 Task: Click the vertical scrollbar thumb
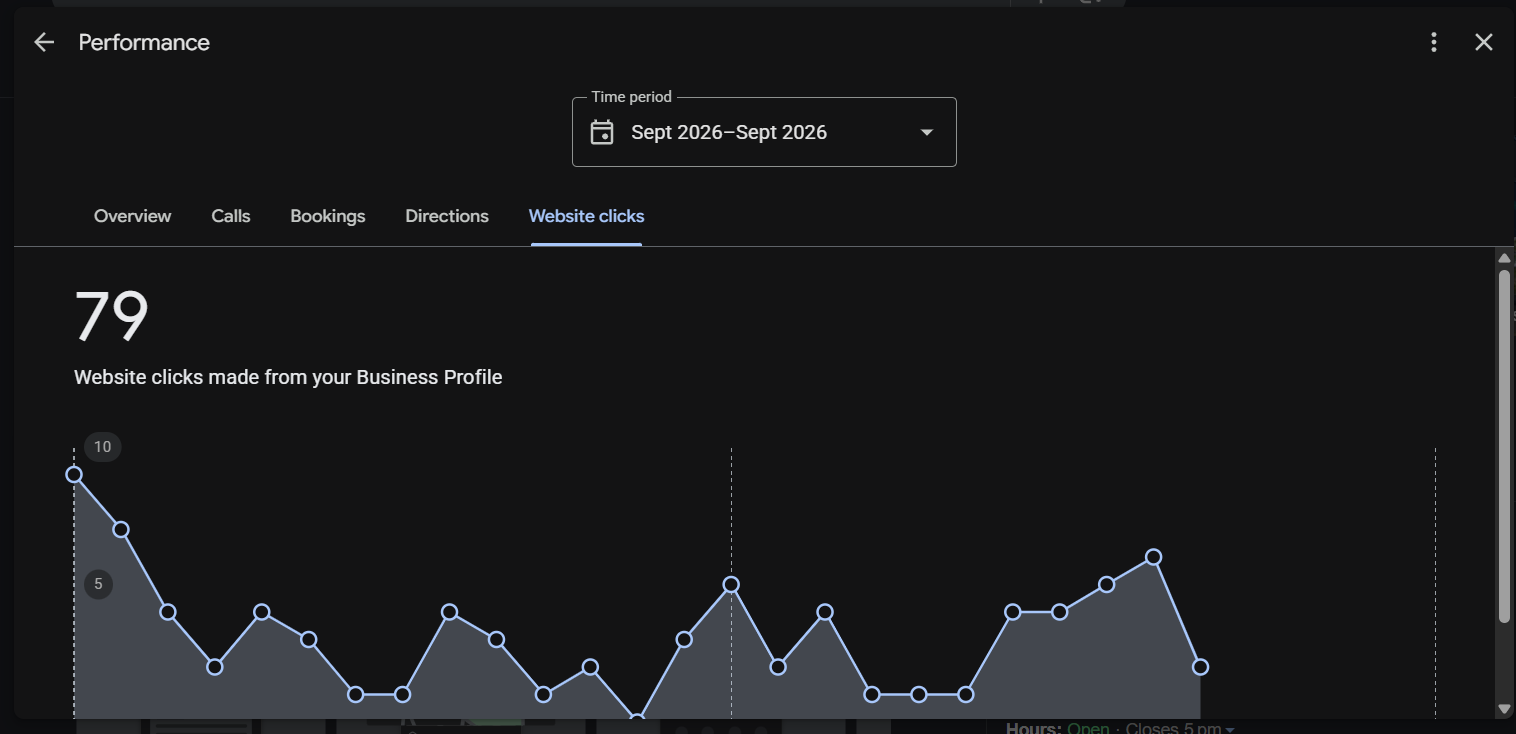click(x=1504, y=446)
